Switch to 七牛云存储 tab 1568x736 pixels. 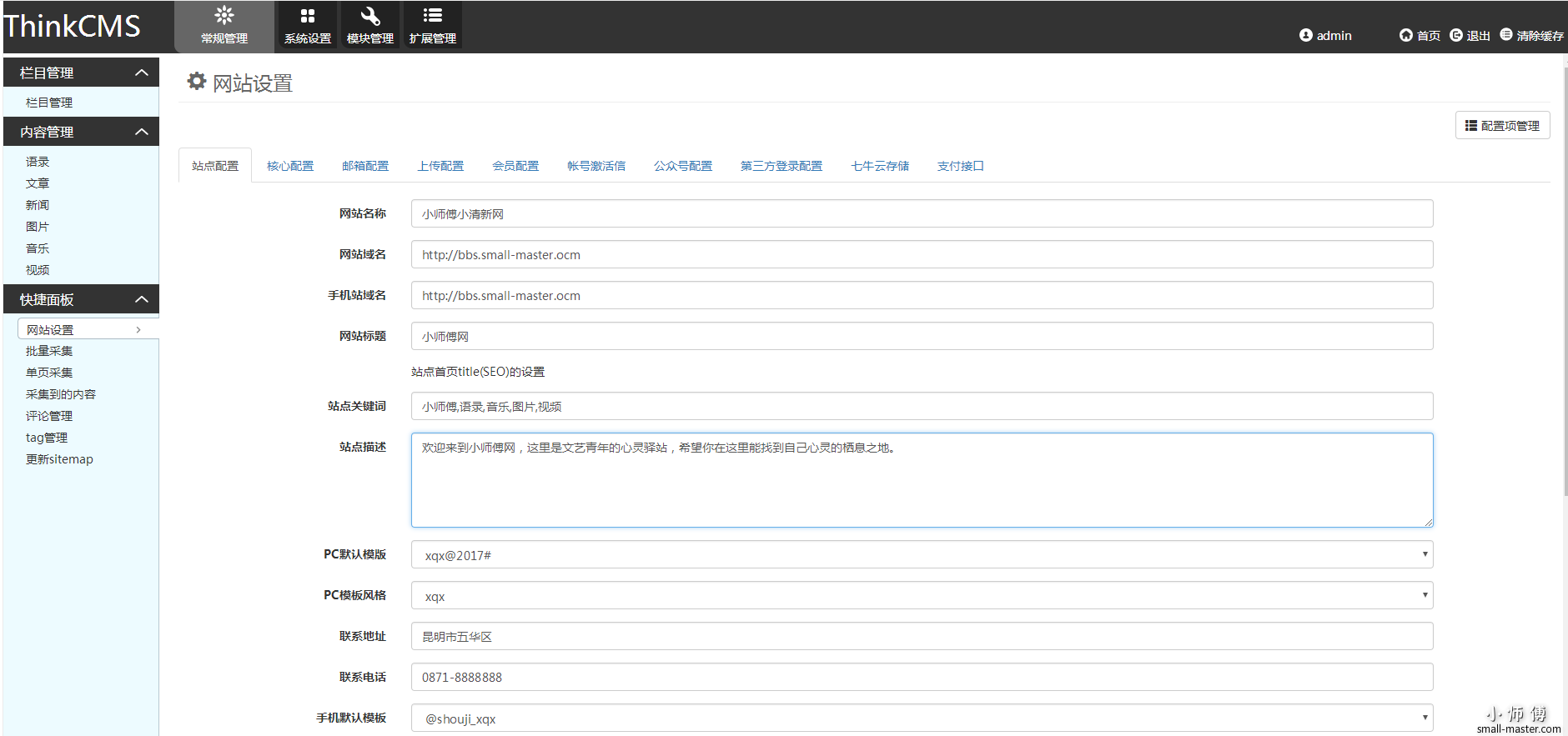tap(880, 166)
